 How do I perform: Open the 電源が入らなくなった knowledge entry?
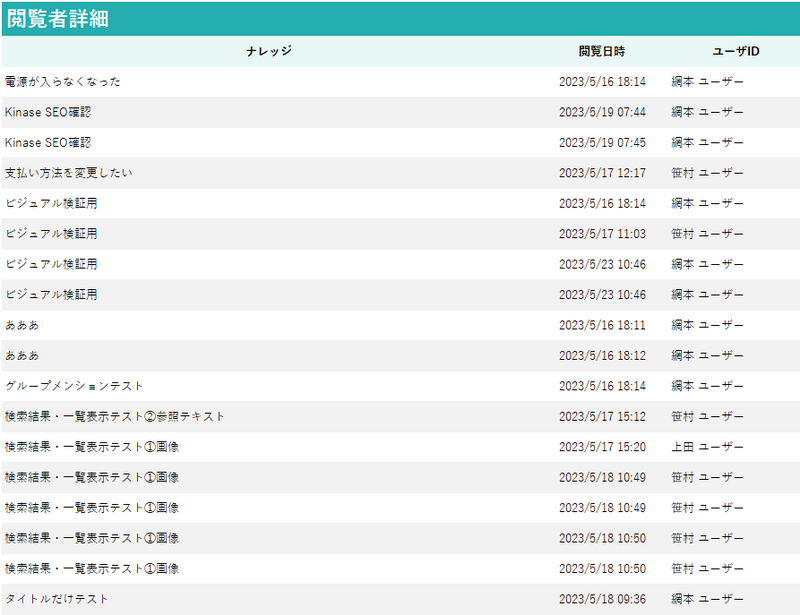click(x=62, y=82)
